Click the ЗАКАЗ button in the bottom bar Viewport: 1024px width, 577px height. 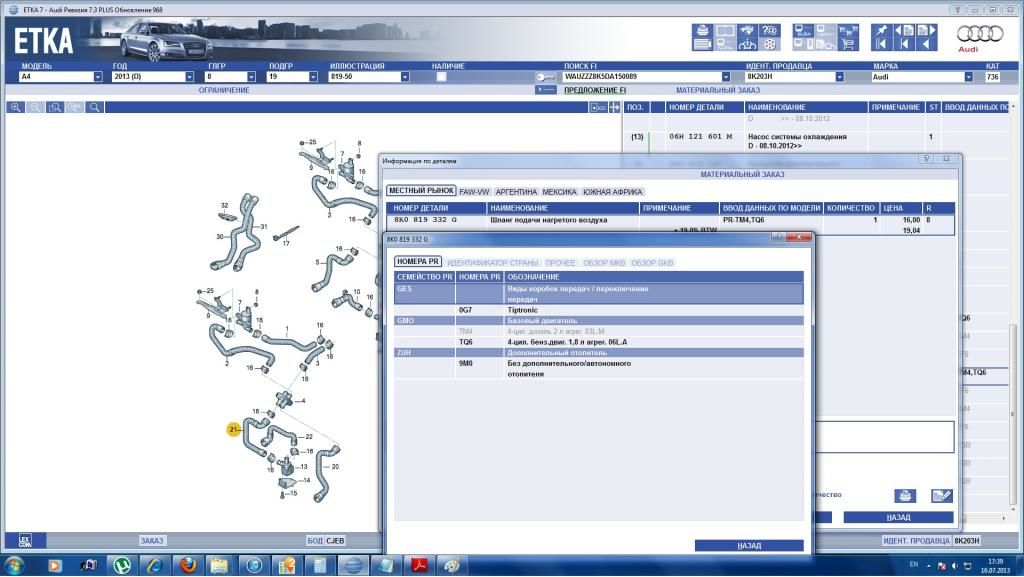coord(152,540)
